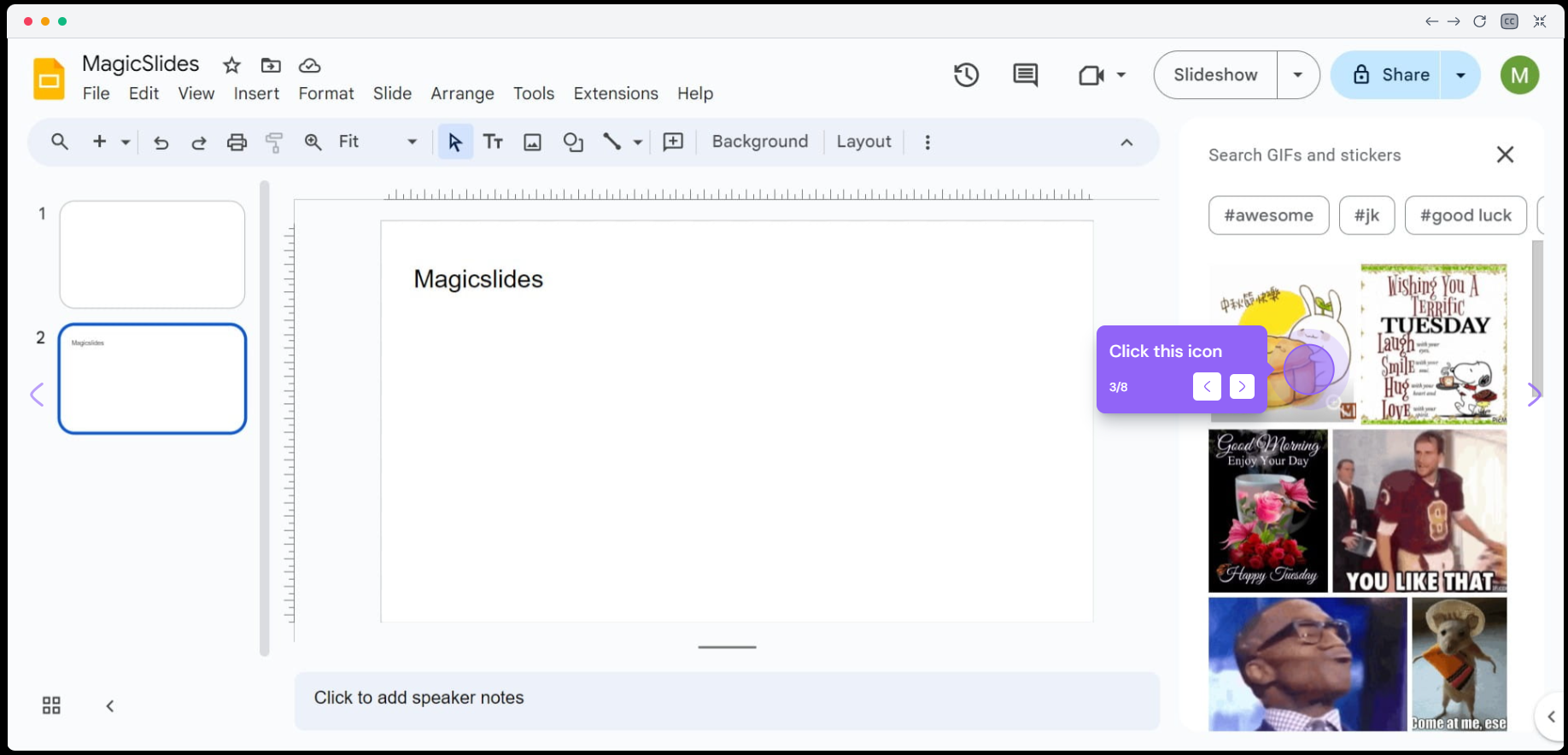Click the Share button
1568x755 pixels.
pyautogui.click(x=1390, y=75)
